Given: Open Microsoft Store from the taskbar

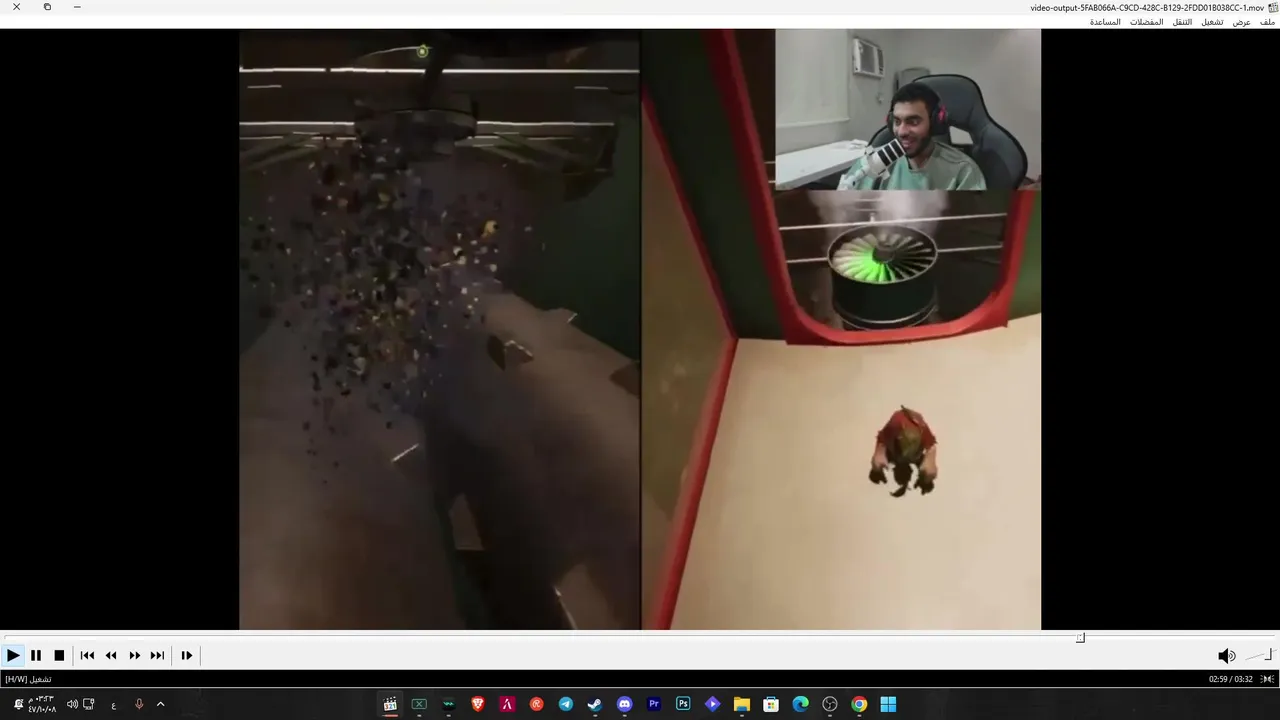Looking at the screenshot, I should [771, 704].
